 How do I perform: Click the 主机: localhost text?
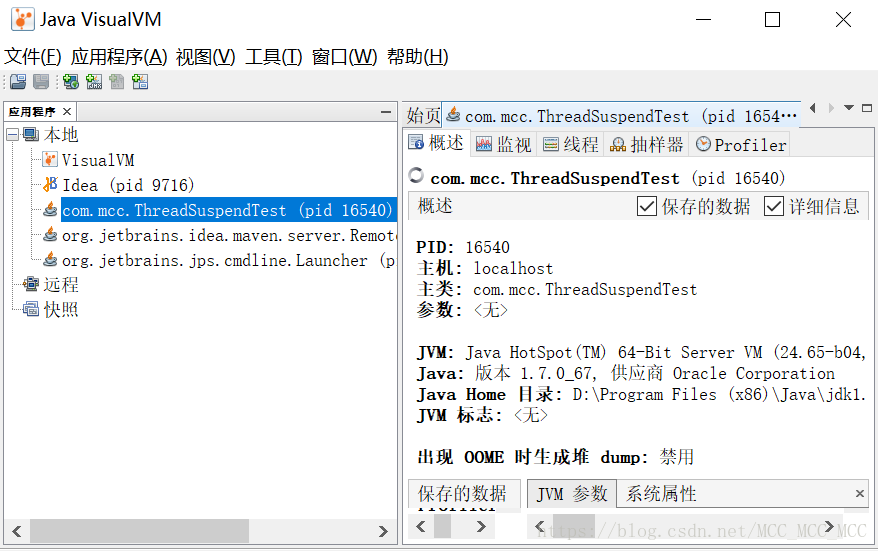(x=485, y=268)
